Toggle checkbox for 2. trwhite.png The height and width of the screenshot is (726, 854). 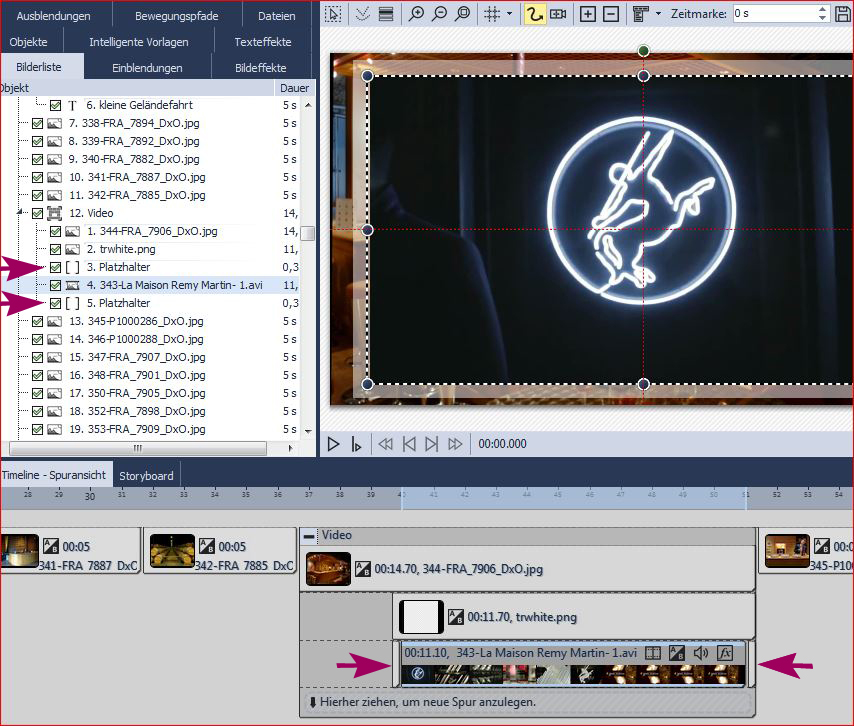tap(54, 249)
